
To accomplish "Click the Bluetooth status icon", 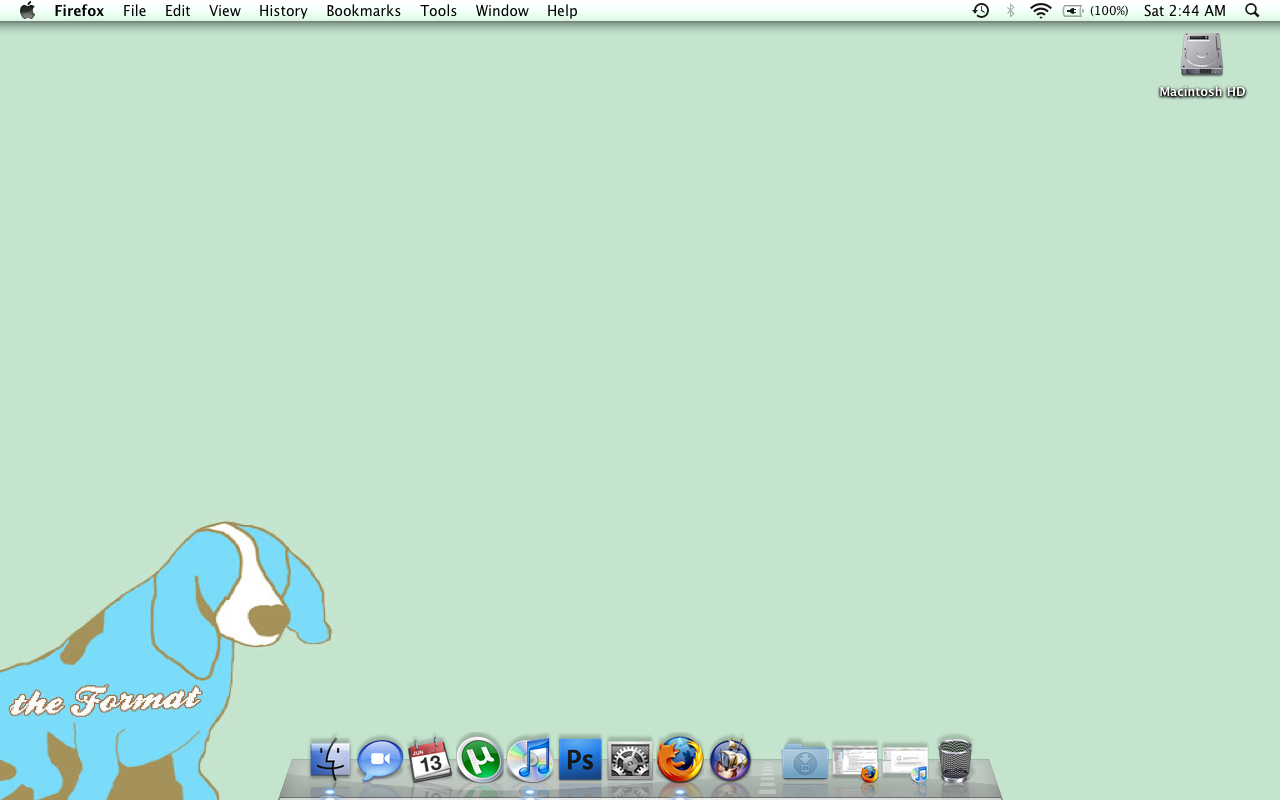I will (1011, 11).
